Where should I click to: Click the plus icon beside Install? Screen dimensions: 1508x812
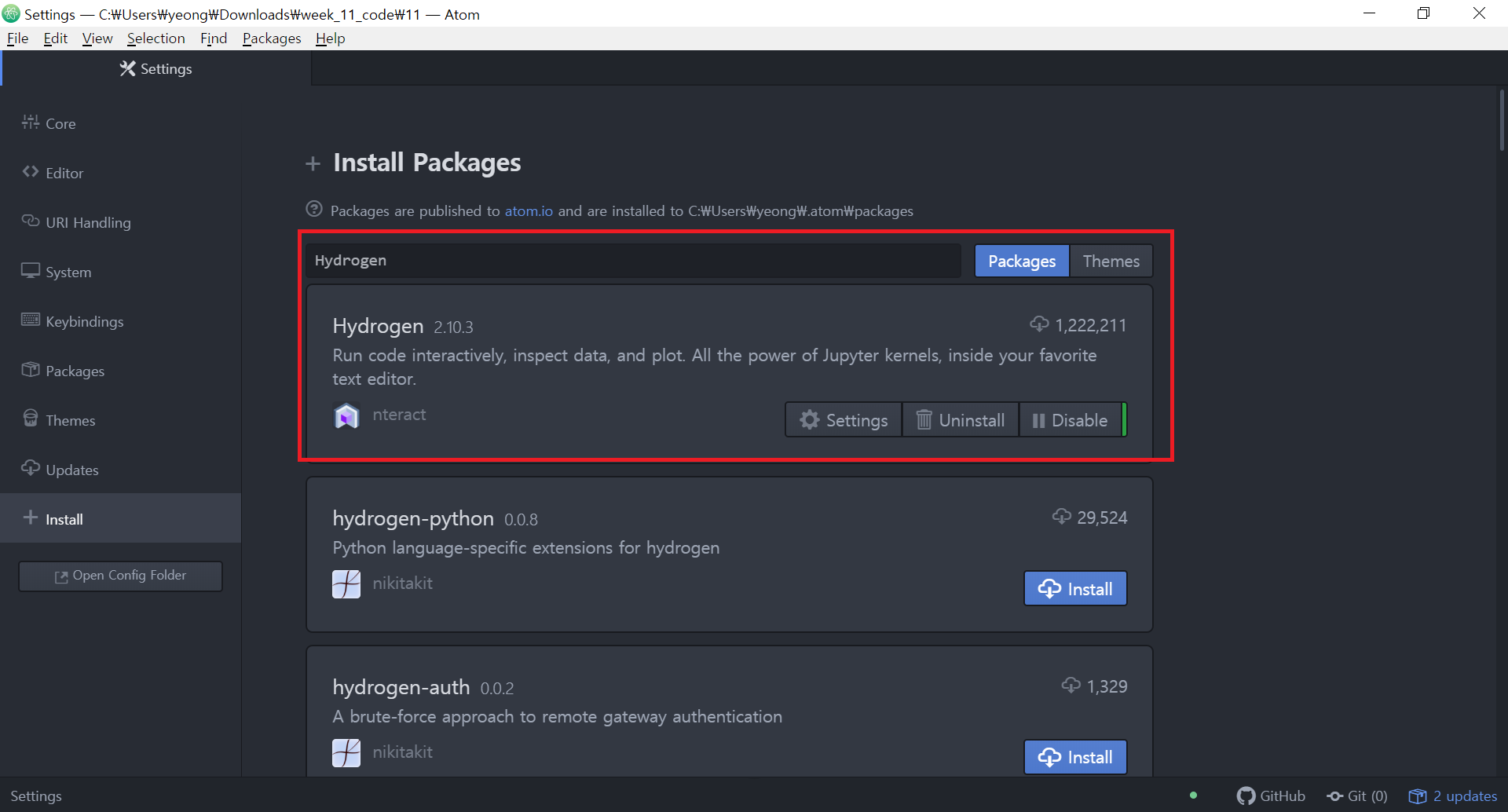(31, 518)
